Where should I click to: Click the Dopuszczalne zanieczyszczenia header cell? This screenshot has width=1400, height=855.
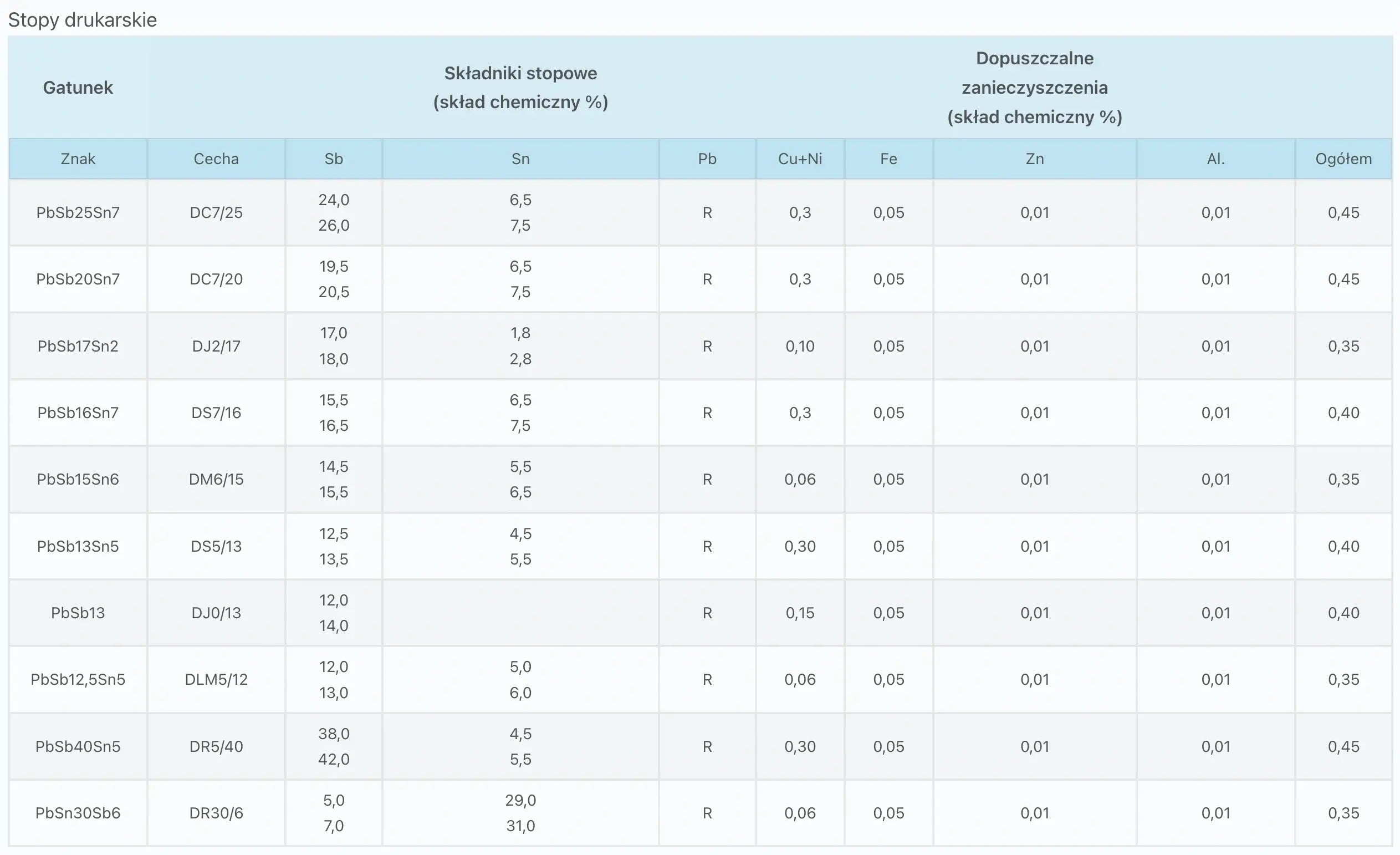pyautogui.click(x=1034, y=88)
